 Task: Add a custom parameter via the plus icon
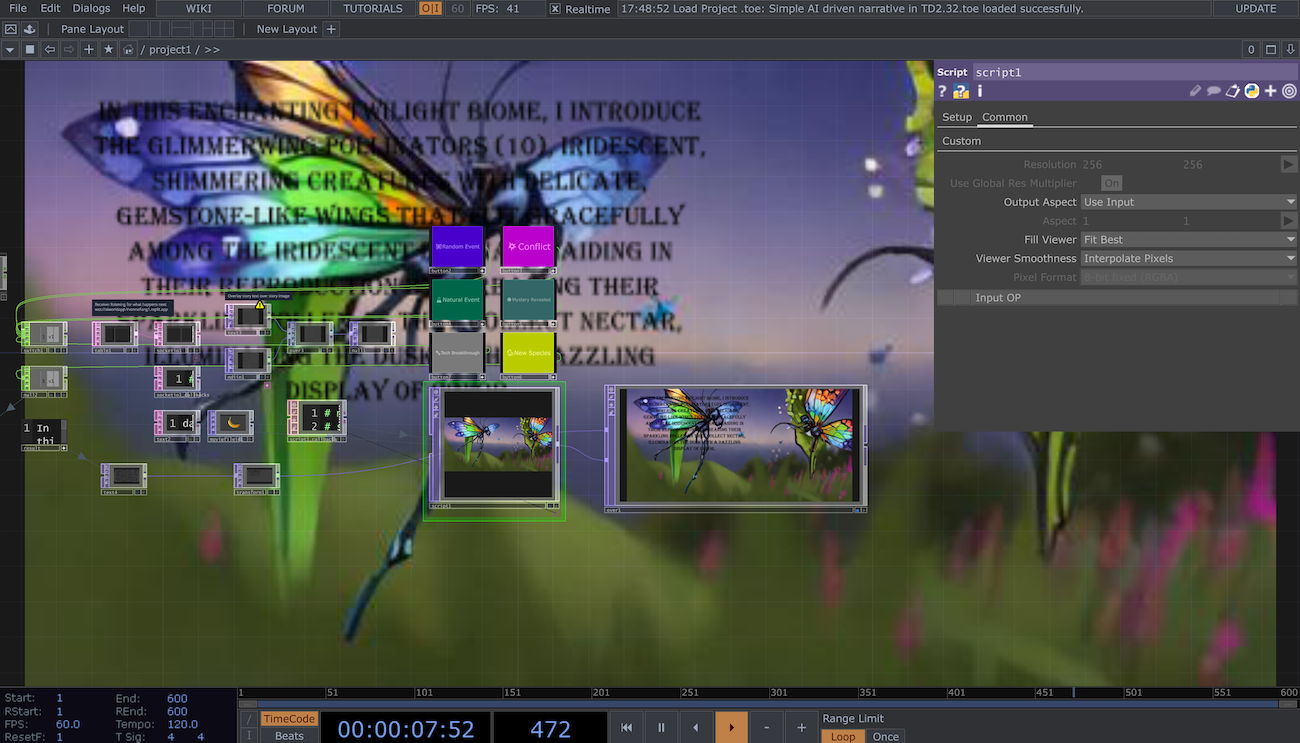pos(1270,91)
